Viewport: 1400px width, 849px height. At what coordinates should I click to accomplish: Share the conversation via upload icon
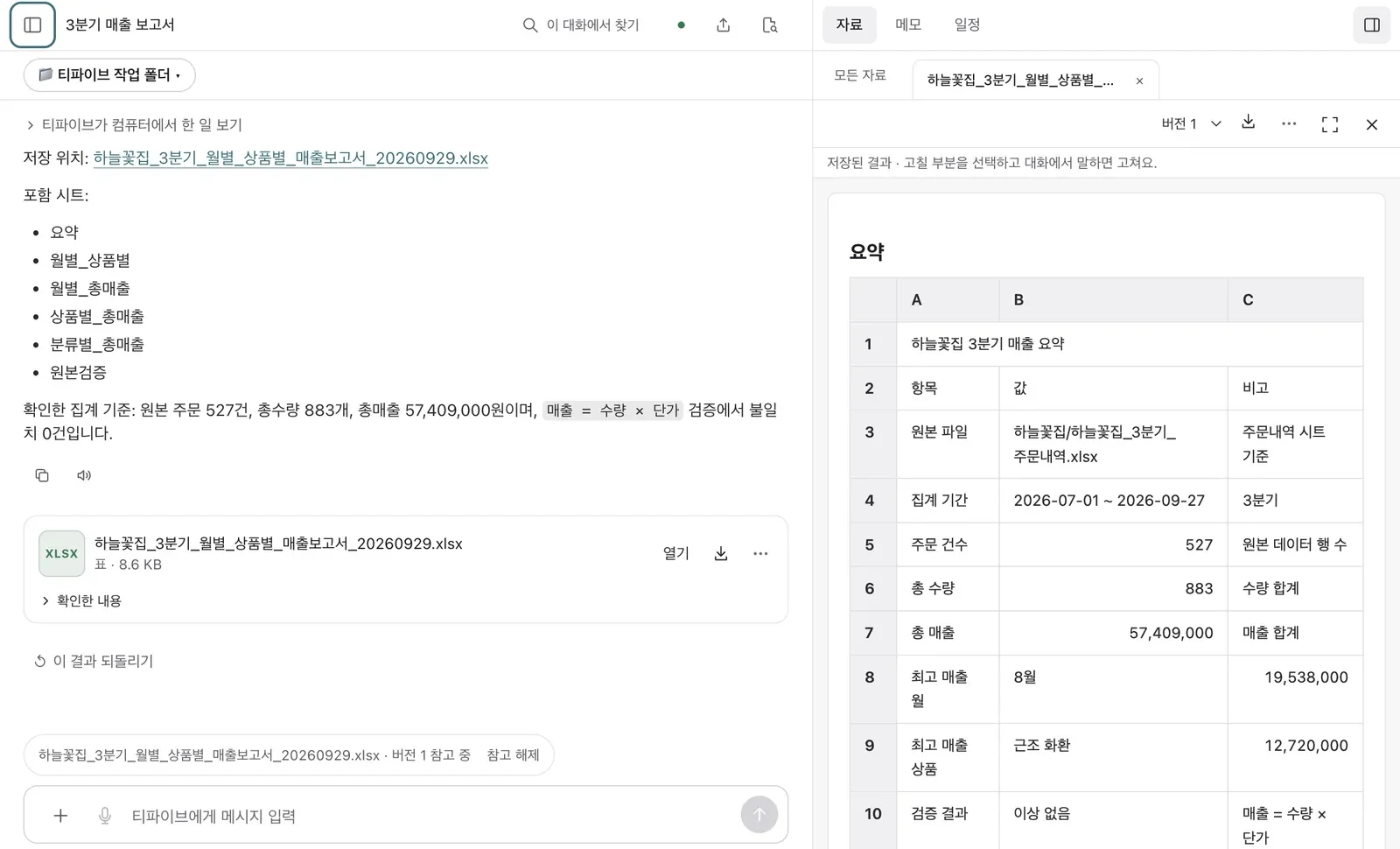tap(723, 25)
